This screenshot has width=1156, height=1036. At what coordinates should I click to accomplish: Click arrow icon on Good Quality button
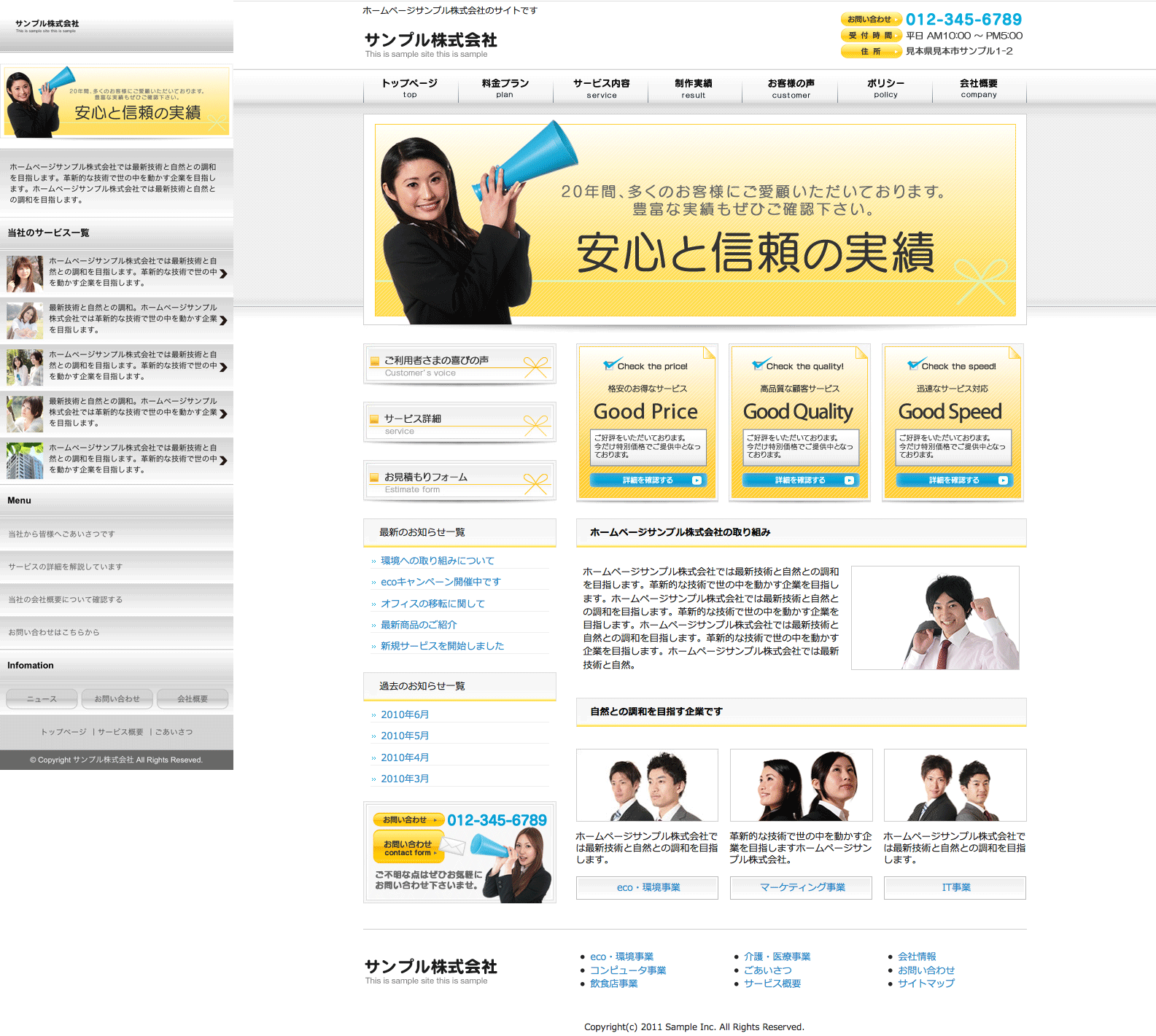[849, 480]
